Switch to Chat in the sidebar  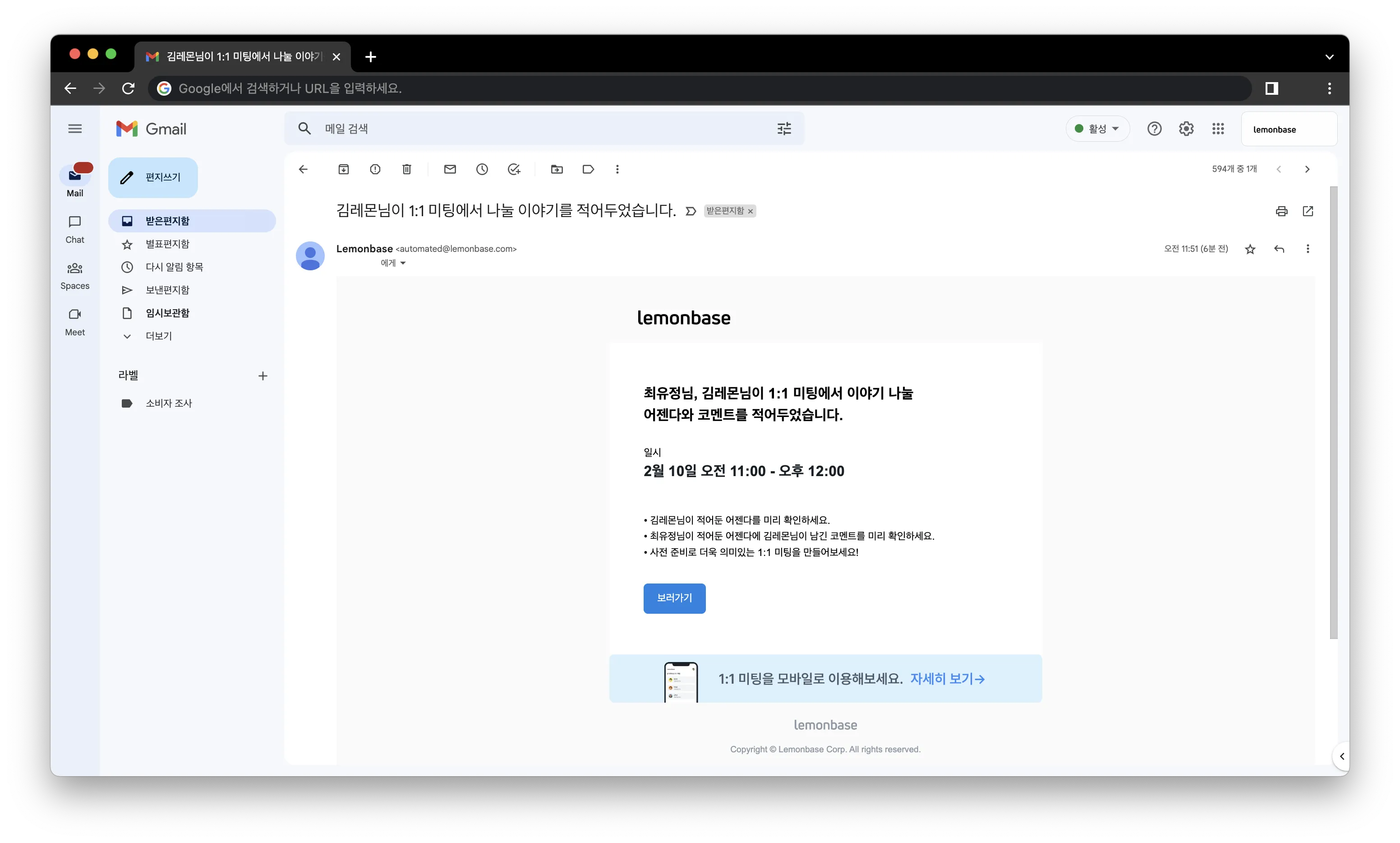tap(75, 230)
